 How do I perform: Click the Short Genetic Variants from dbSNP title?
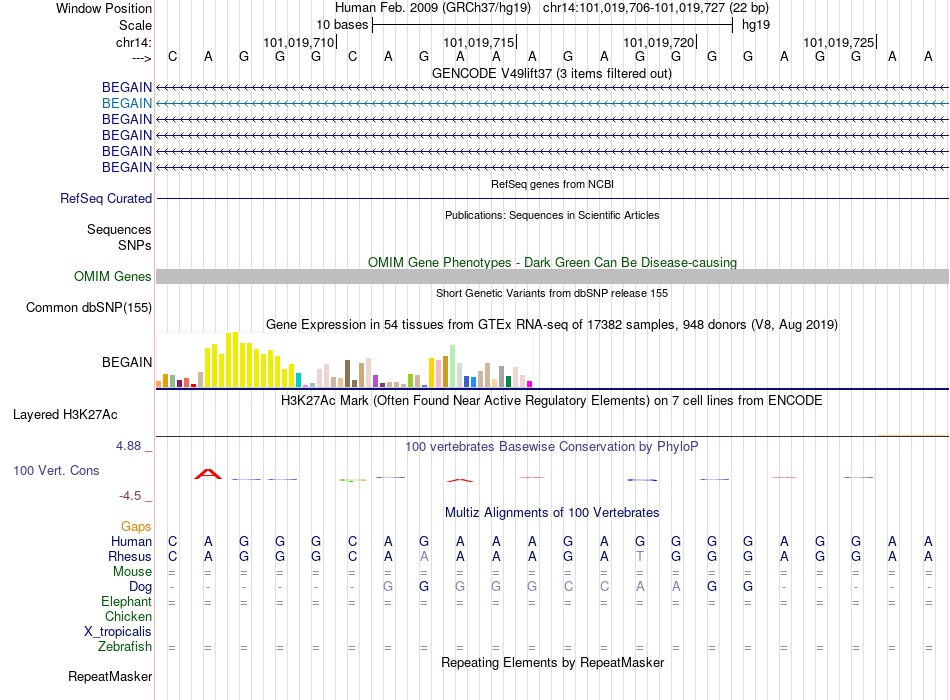552,293
